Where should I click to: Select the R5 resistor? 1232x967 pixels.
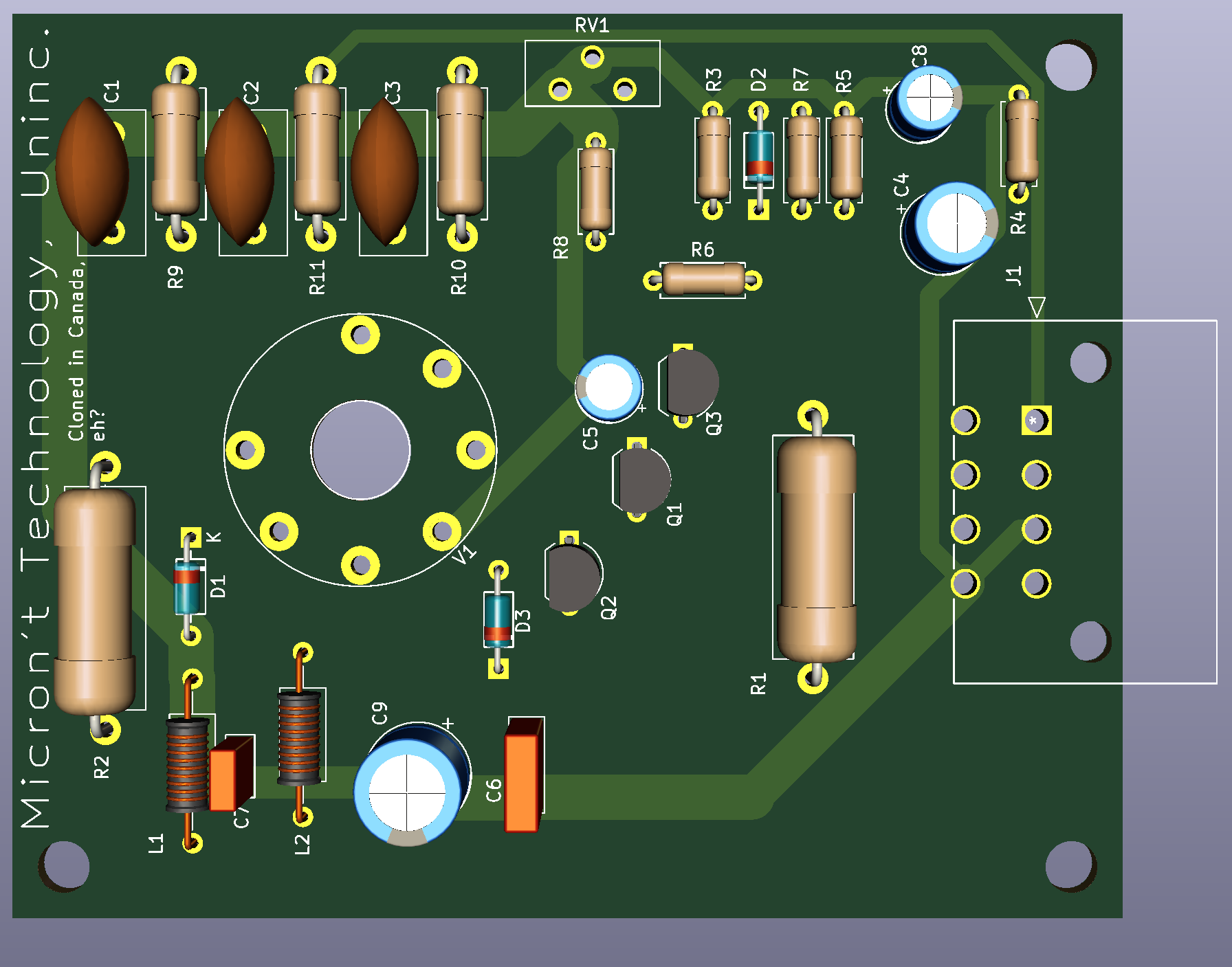pyautogui.click(x=846, y=158)
